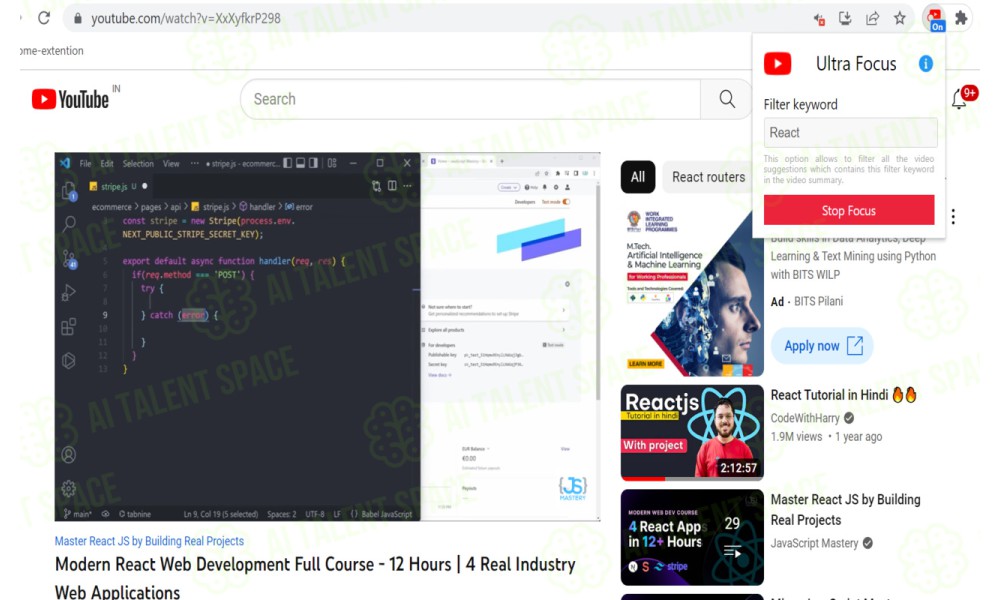Click Spaces: 2 in the status bar
1000x600 pixels.
click(281, 514)
